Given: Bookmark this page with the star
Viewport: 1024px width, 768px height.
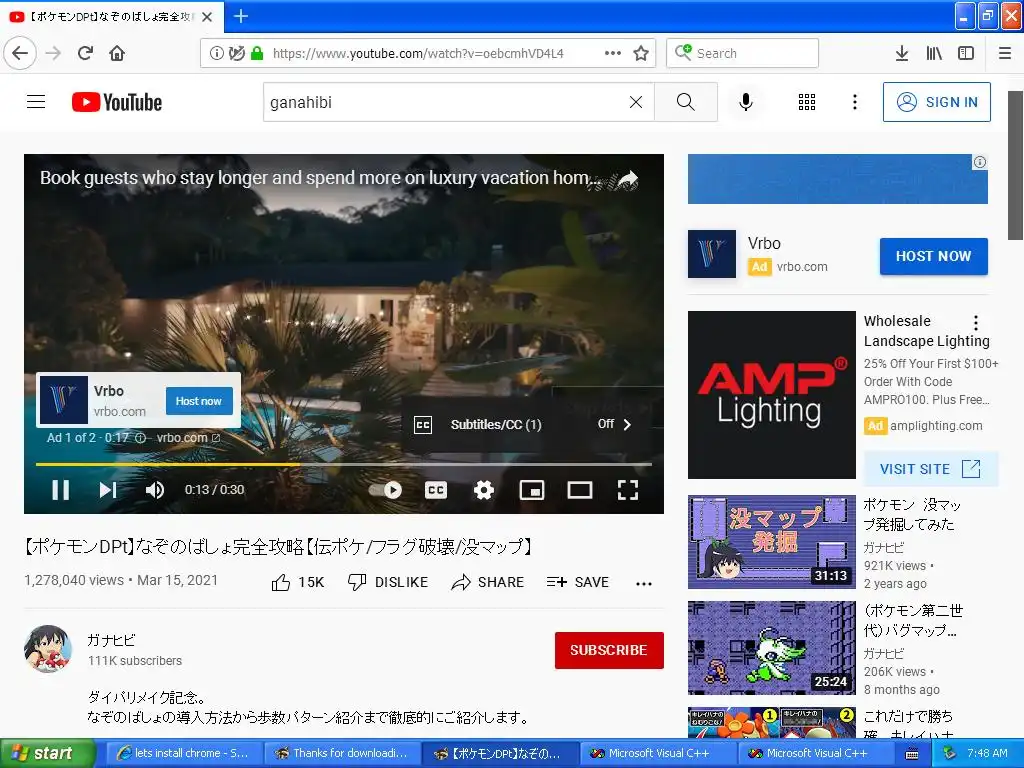Looking at the screenshot, I should (x=641, y=53).
